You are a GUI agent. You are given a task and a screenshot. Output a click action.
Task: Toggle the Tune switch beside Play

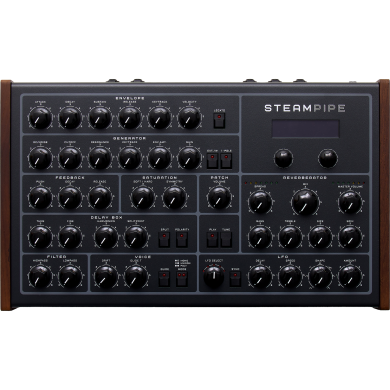click(x=226, y=240)
